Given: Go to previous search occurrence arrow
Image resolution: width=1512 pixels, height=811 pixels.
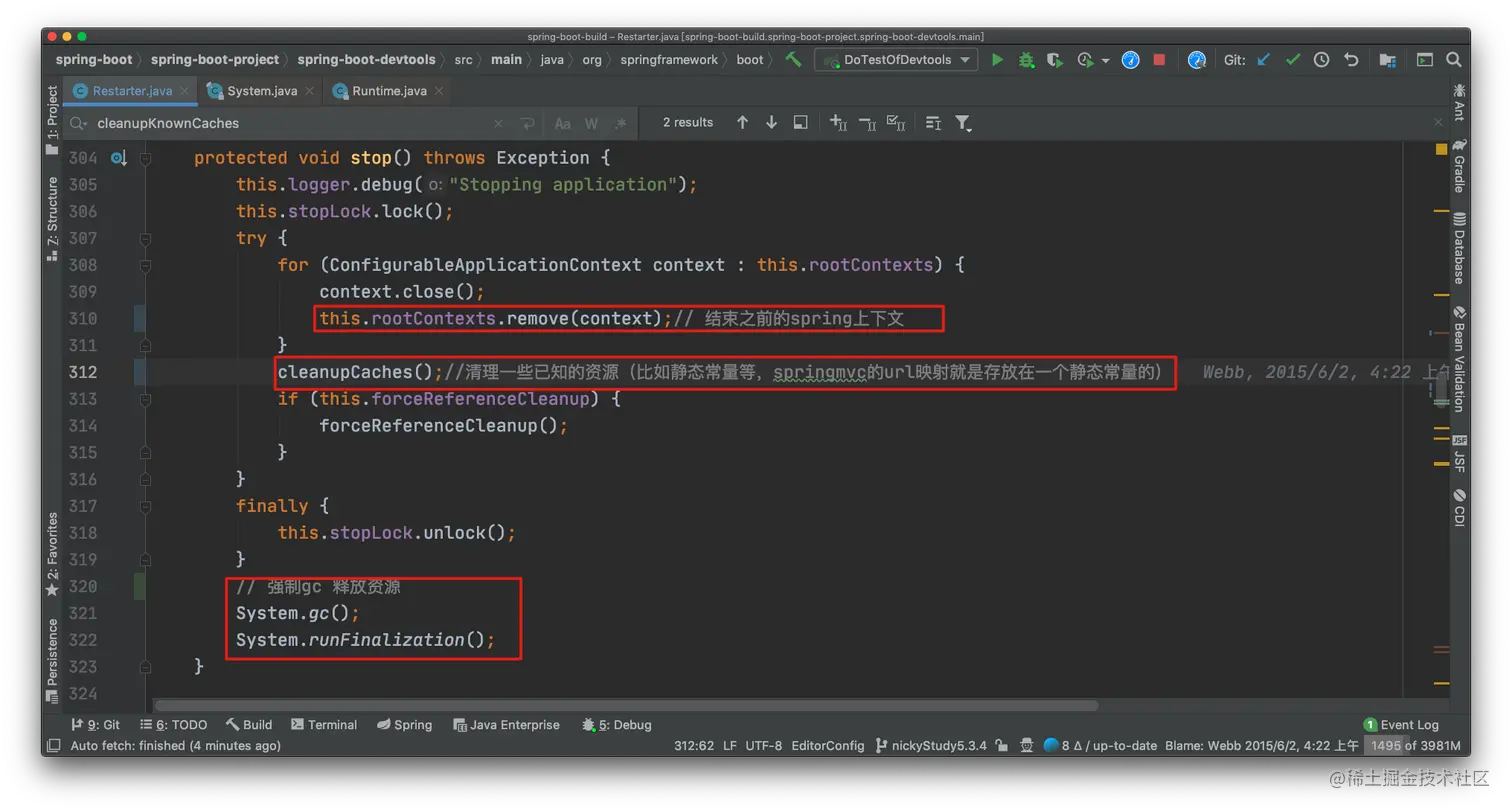Looking at the screenshot, I should click(x=742, y=122).
